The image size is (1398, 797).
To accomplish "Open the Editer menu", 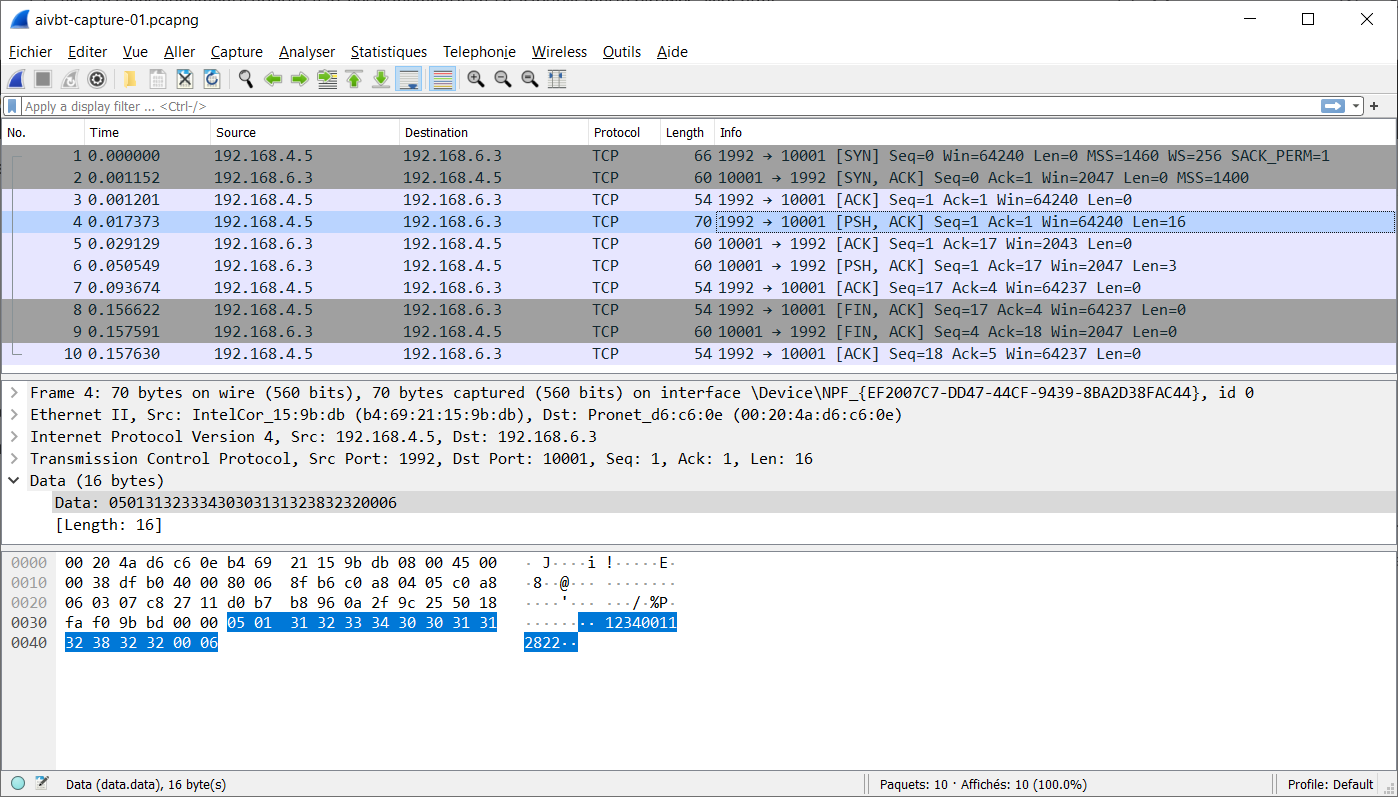I will 87,52.
